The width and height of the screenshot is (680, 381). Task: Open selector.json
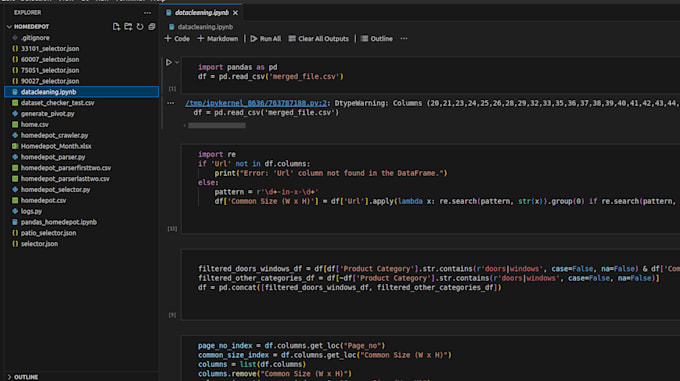(x=39, y=244)
